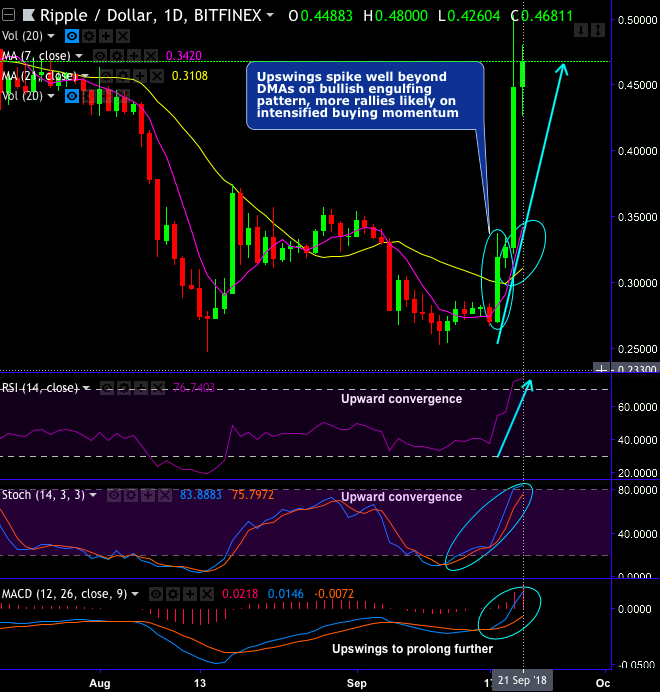Open Stoch (14, 3, 3) settings gear
The height and width of the screenshot is (692, 660).
pos(131,496)
